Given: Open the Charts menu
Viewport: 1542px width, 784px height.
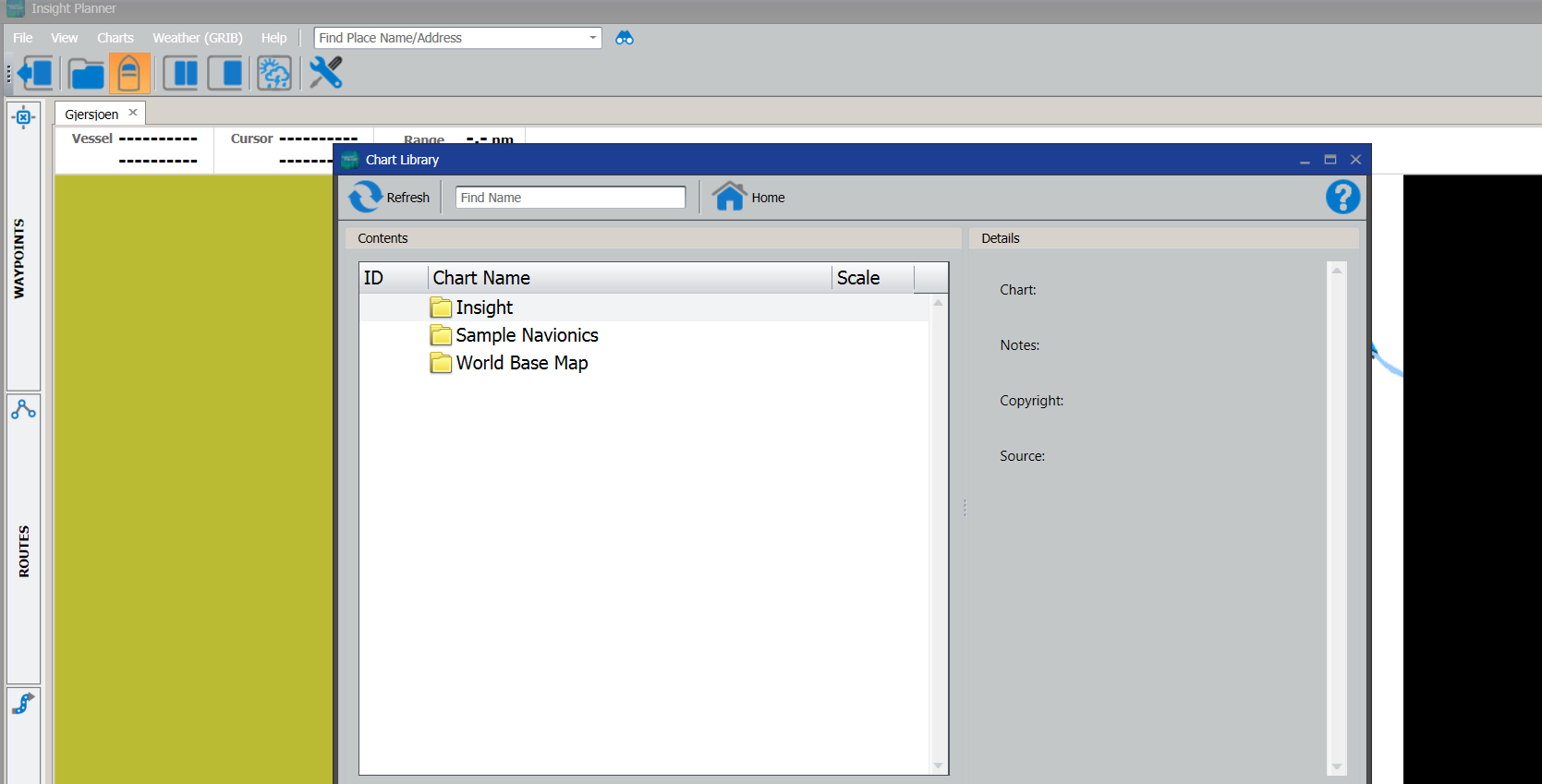Looking at the screenshot, I should point(115,38).
